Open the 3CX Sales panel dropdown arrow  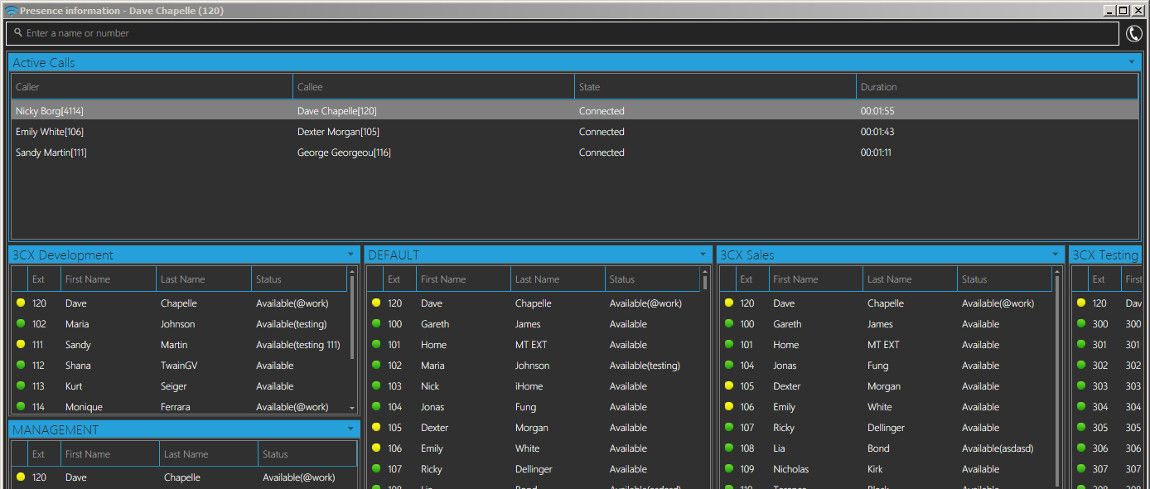click(1055, 254)
